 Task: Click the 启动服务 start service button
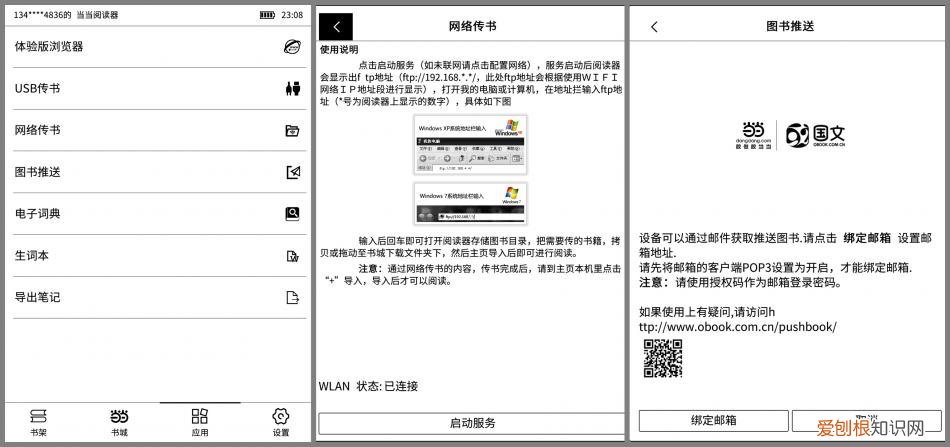click(471, 423)
